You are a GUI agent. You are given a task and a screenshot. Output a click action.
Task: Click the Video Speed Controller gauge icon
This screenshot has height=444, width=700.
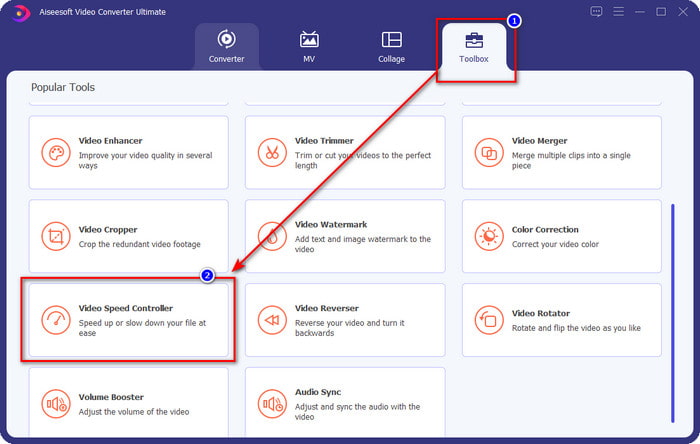pos(56,320)
